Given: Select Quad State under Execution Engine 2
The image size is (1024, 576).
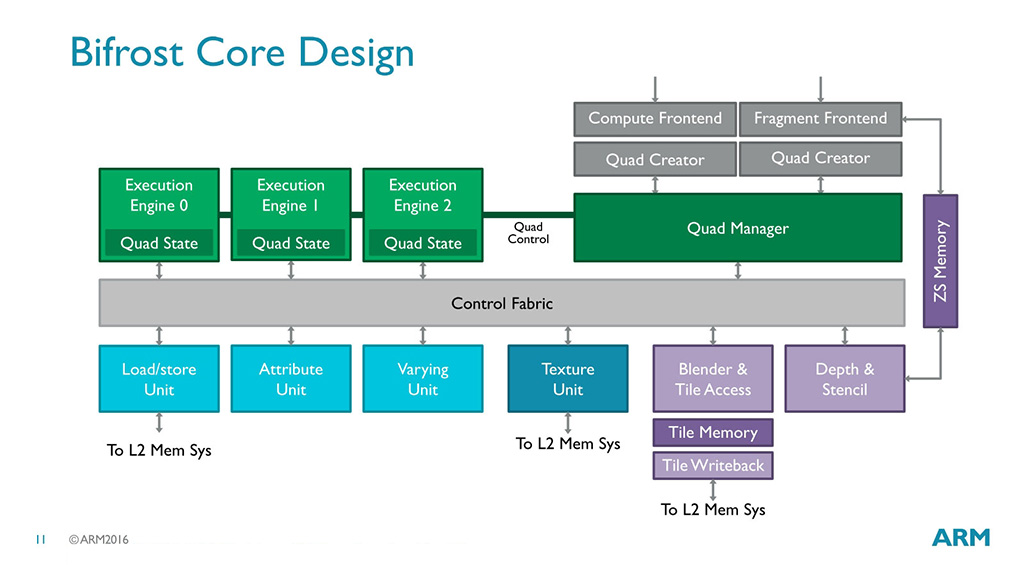Looking at the screenshot, I should pyautogui.click(x=423, y=243).
